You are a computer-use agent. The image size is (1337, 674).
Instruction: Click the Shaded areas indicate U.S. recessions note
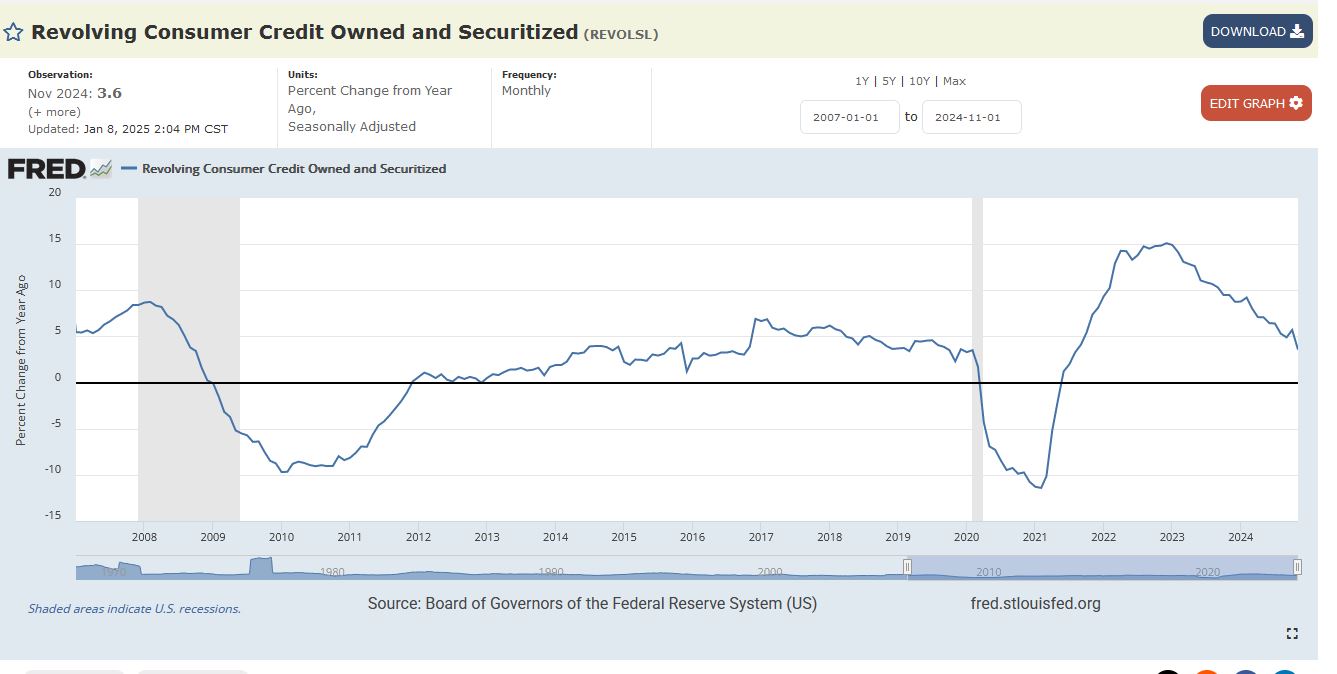[x=134, y=608]
